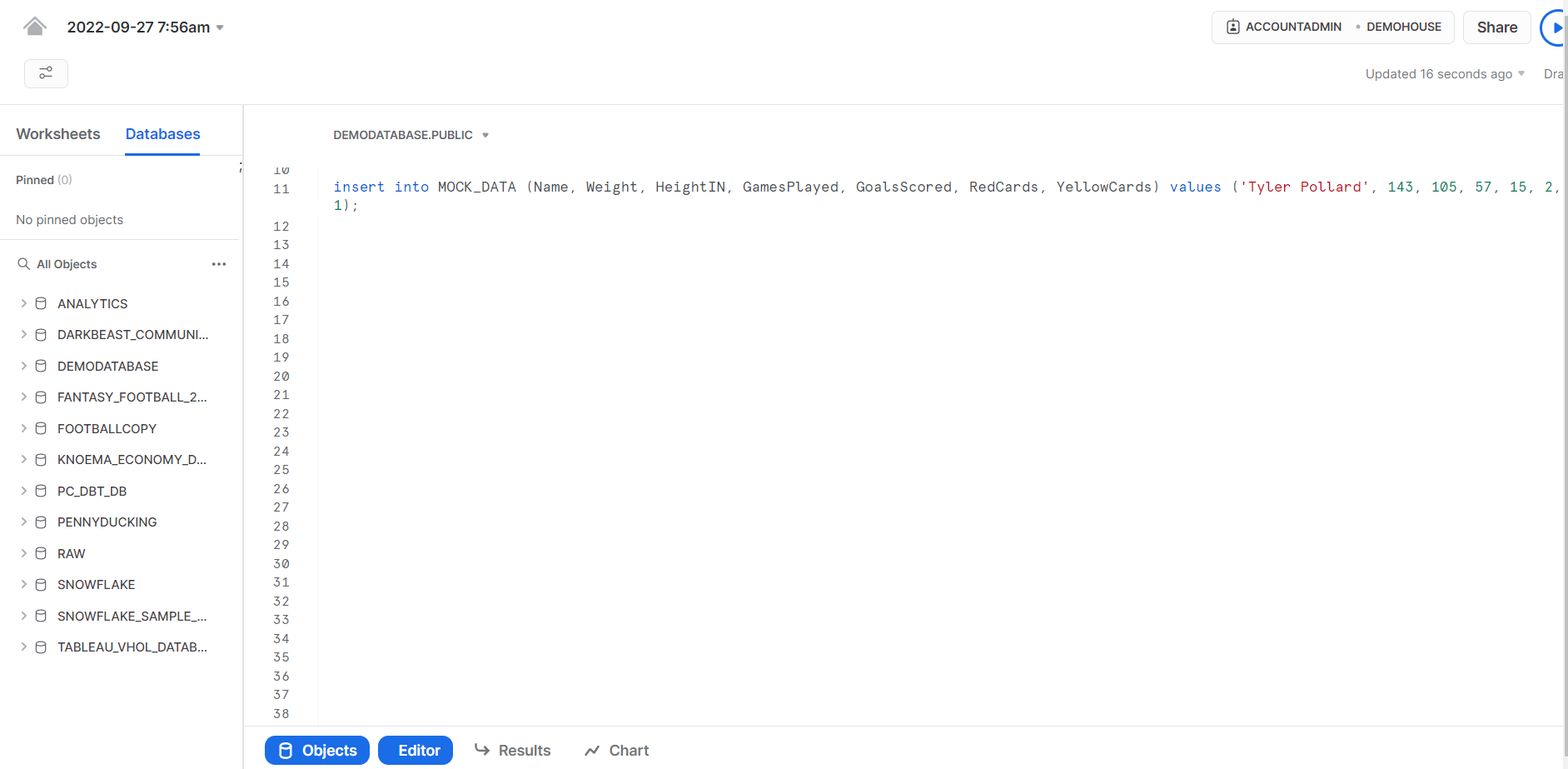Viewport: 1568px width, 769px height.
Task: Toggle the Chart view
Action: pos(616,750)
